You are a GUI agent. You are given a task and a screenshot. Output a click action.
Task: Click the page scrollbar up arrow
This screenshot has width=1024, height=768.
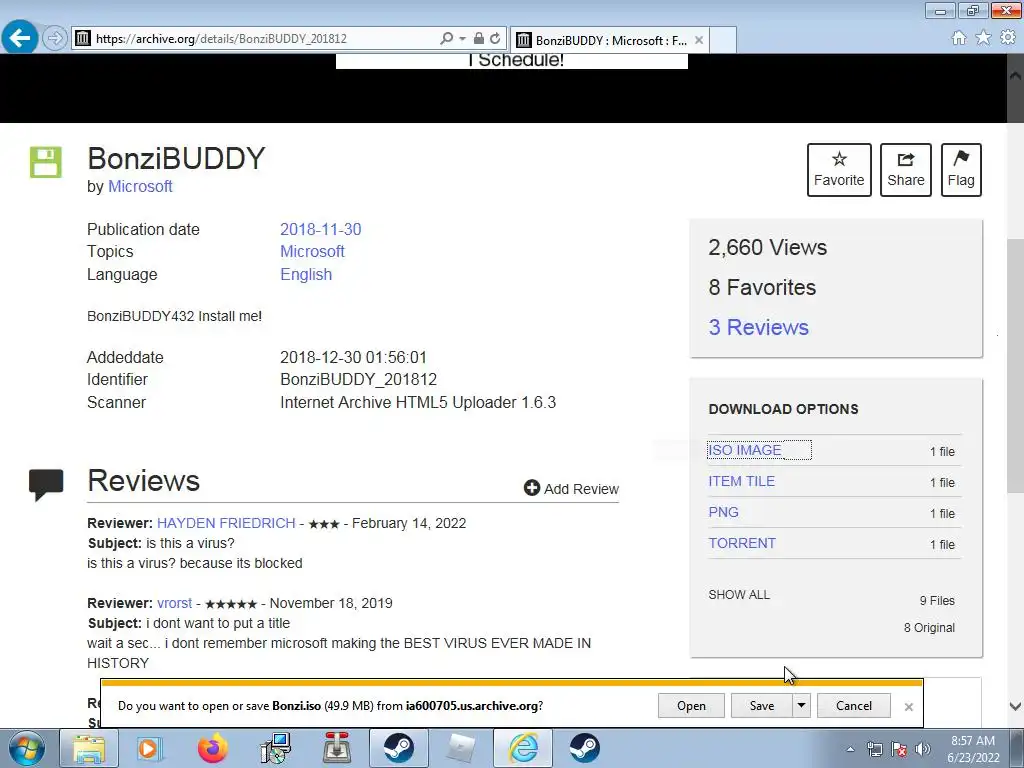point(1015,75)
